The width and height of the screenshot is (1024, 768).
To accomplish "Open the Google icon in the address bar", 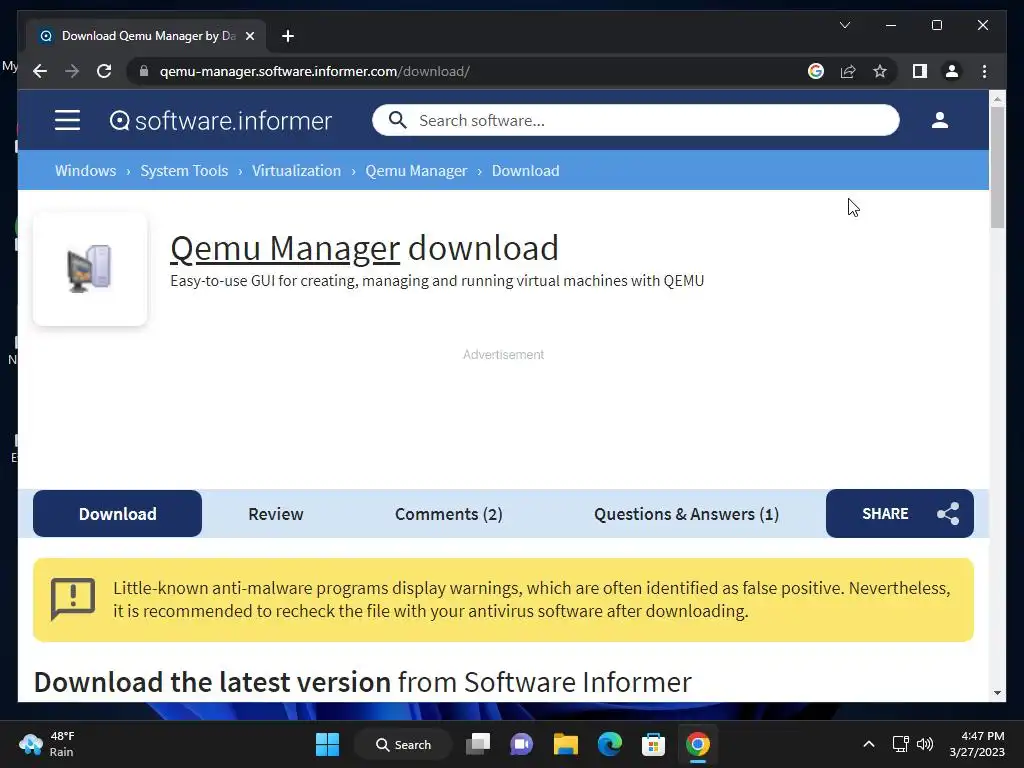I will coord(816,71).
